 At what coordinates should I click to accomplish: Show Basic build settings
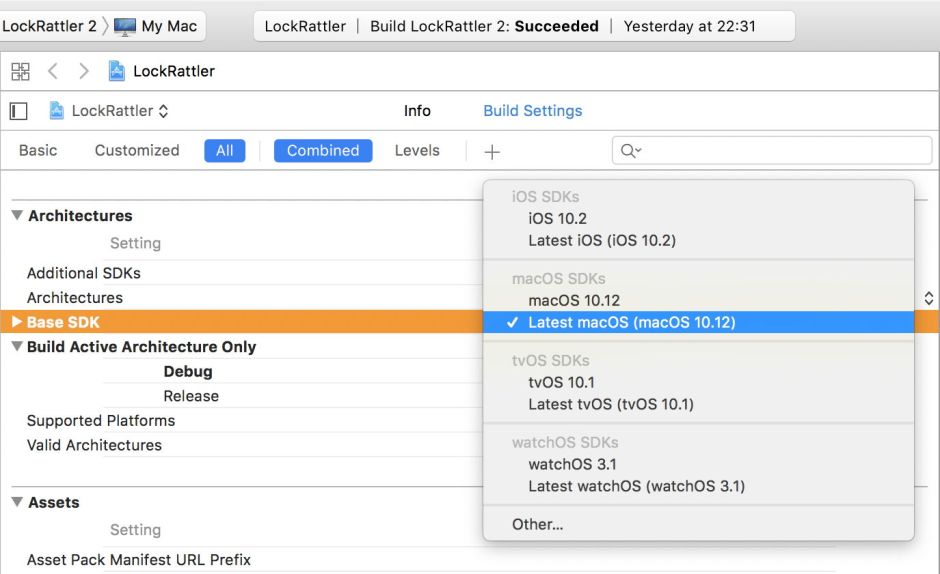pos(38,151)
